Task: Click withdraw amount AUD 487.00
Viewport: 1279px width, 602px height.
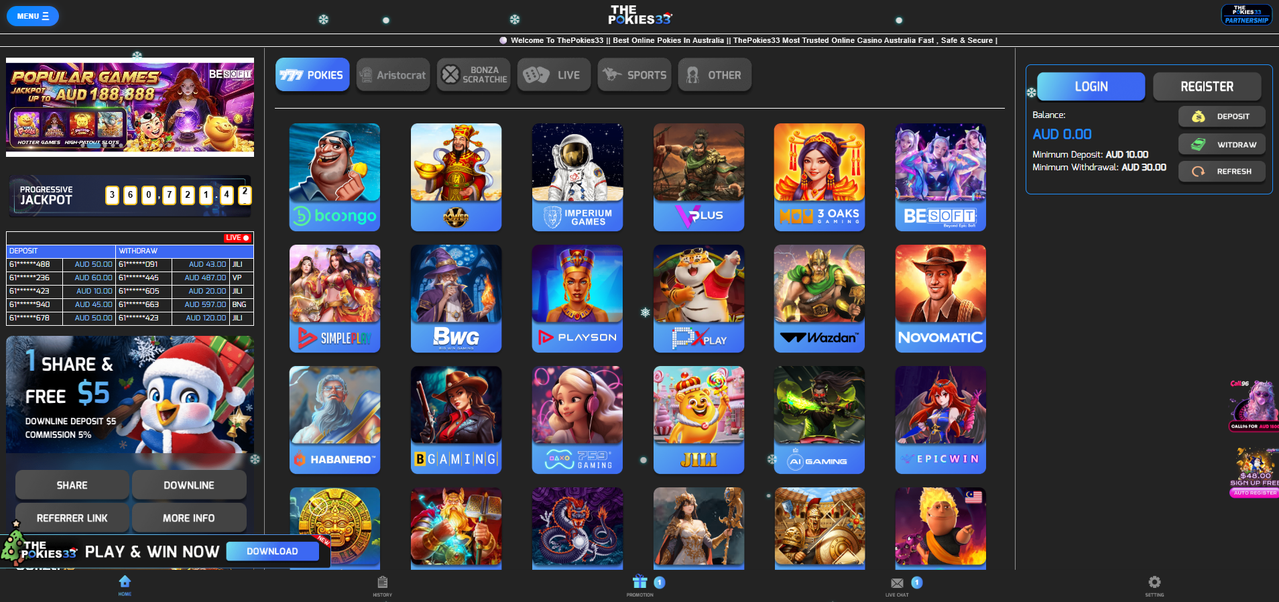Action: point(207,278)
